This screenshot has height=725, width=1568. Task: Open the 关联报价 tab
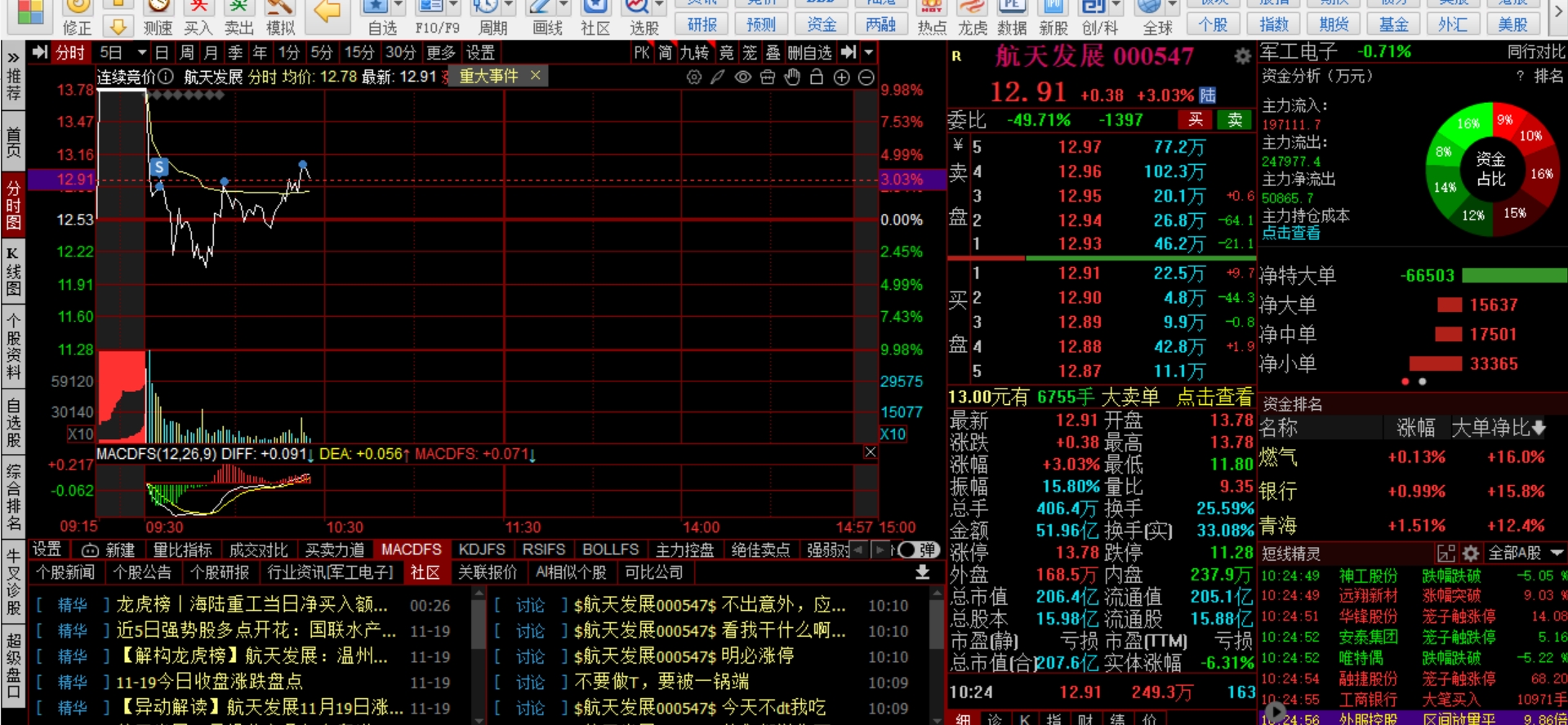pos(487,572)
